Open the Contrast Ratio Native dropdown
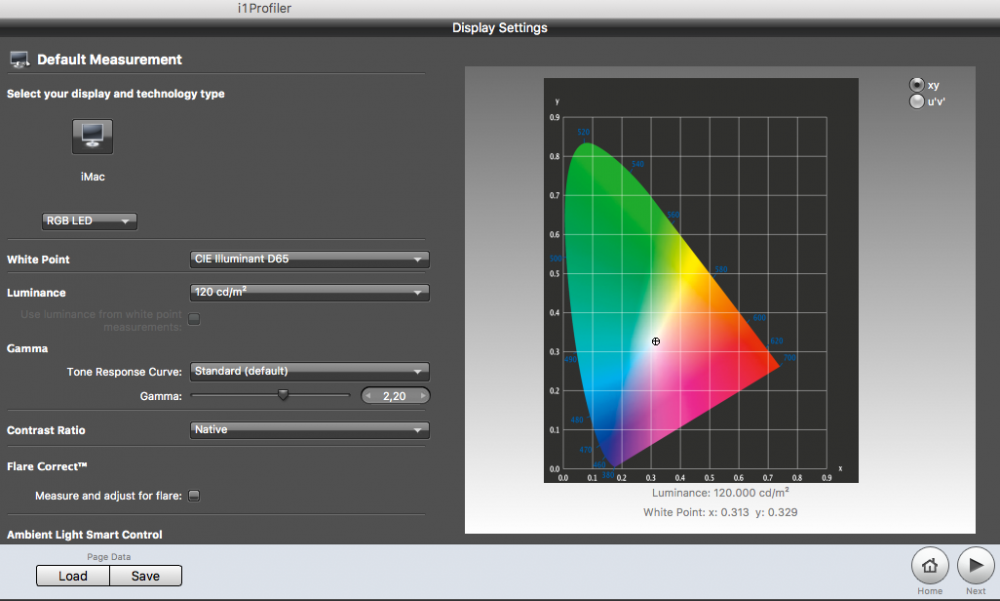This screenshot has width=1000, height=601. tap(309, 430)
